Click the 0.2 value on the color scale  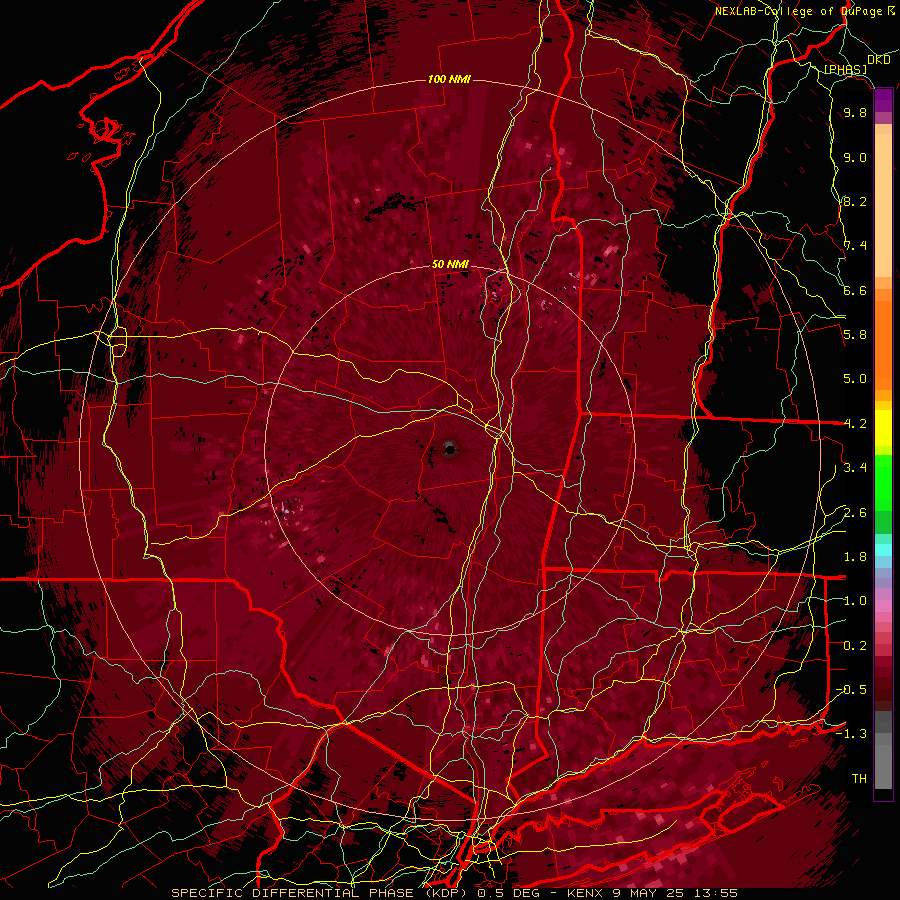(x=855, y=646)
